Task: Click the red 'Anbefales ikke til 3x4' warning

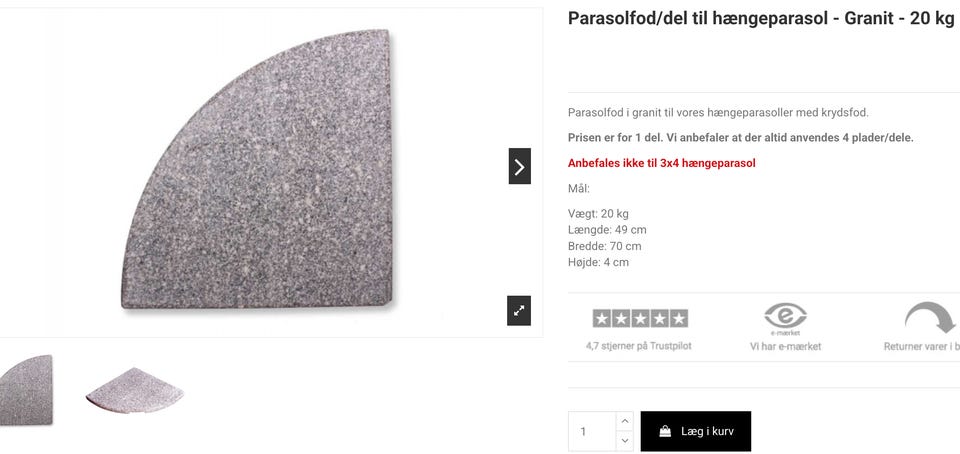Action: (x=662, y=163)
